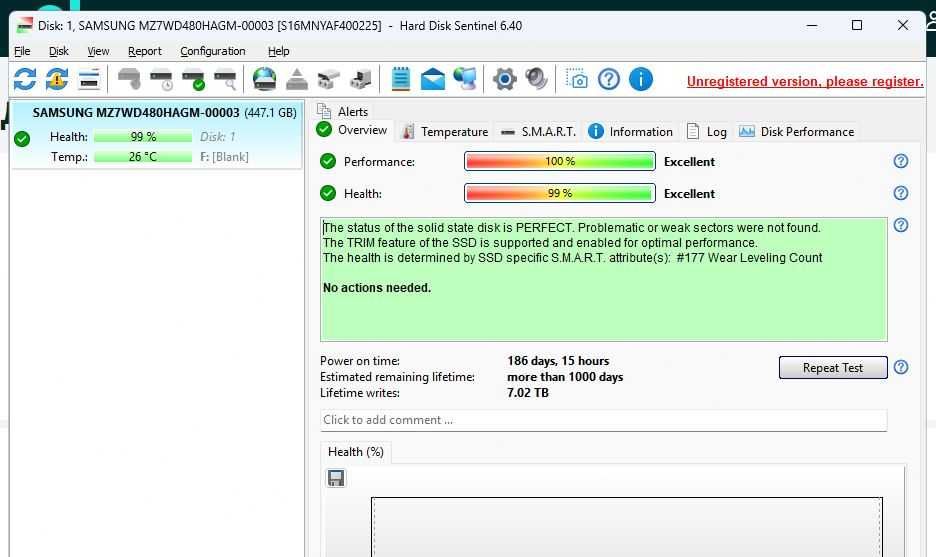936x557 pixels.
Task: Click disk icon with magnifying glass
Action: [x=226, y=79]
